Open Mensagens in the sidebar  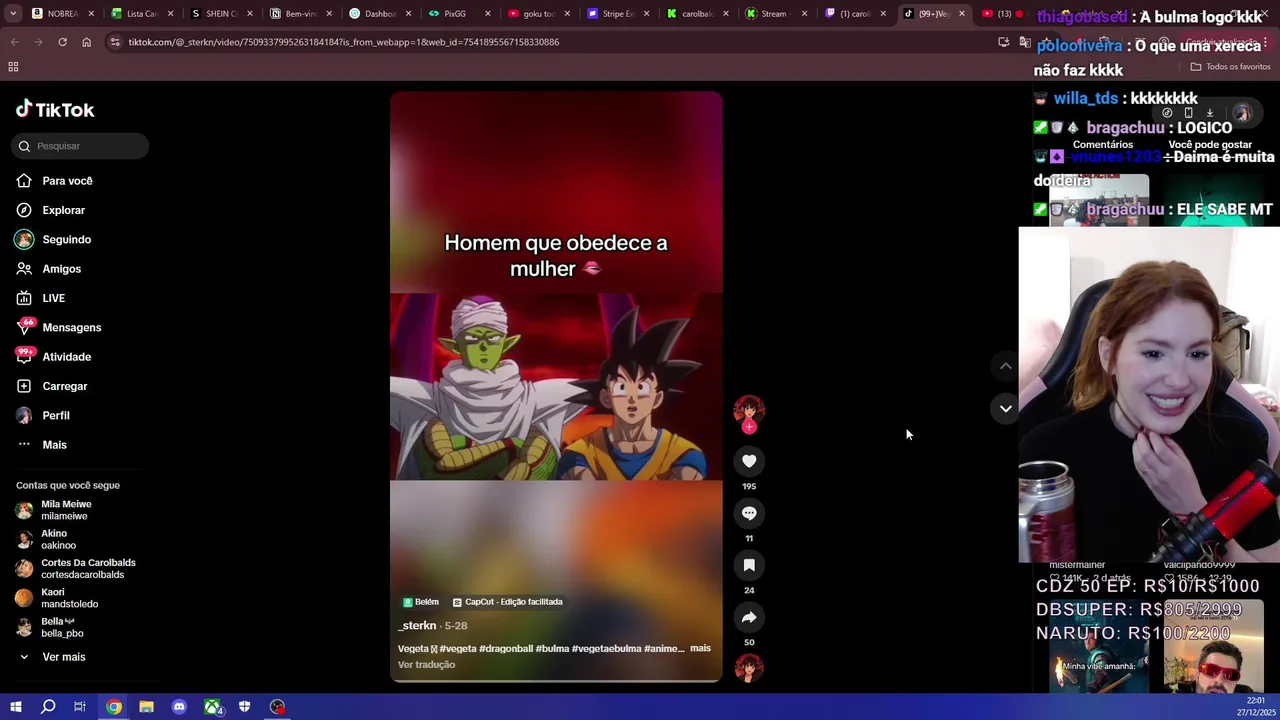pyautogui.click(x=71, y=327)
